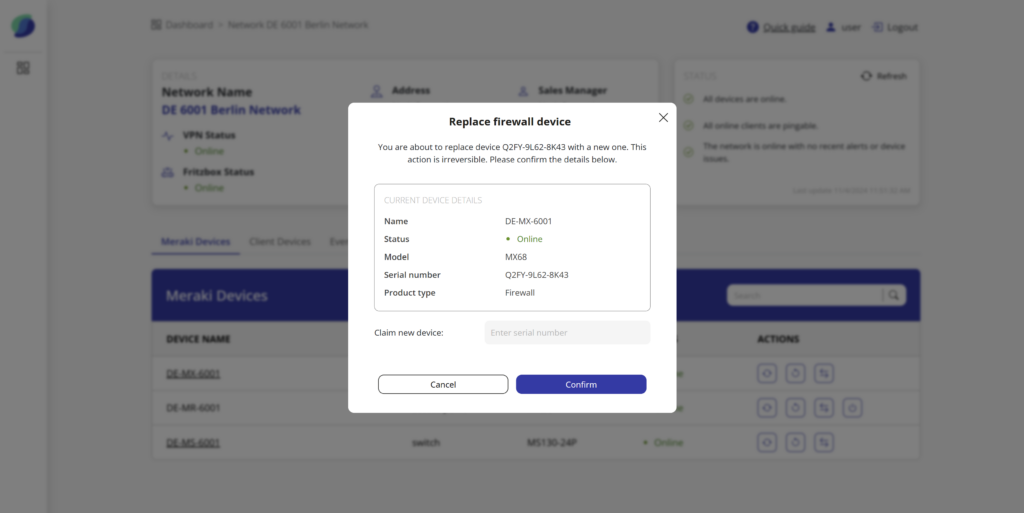This screenshot has height=513, width=1024.
Task: Click the Logout door icon
Action: pyautogui.click(x=878, y=27)
